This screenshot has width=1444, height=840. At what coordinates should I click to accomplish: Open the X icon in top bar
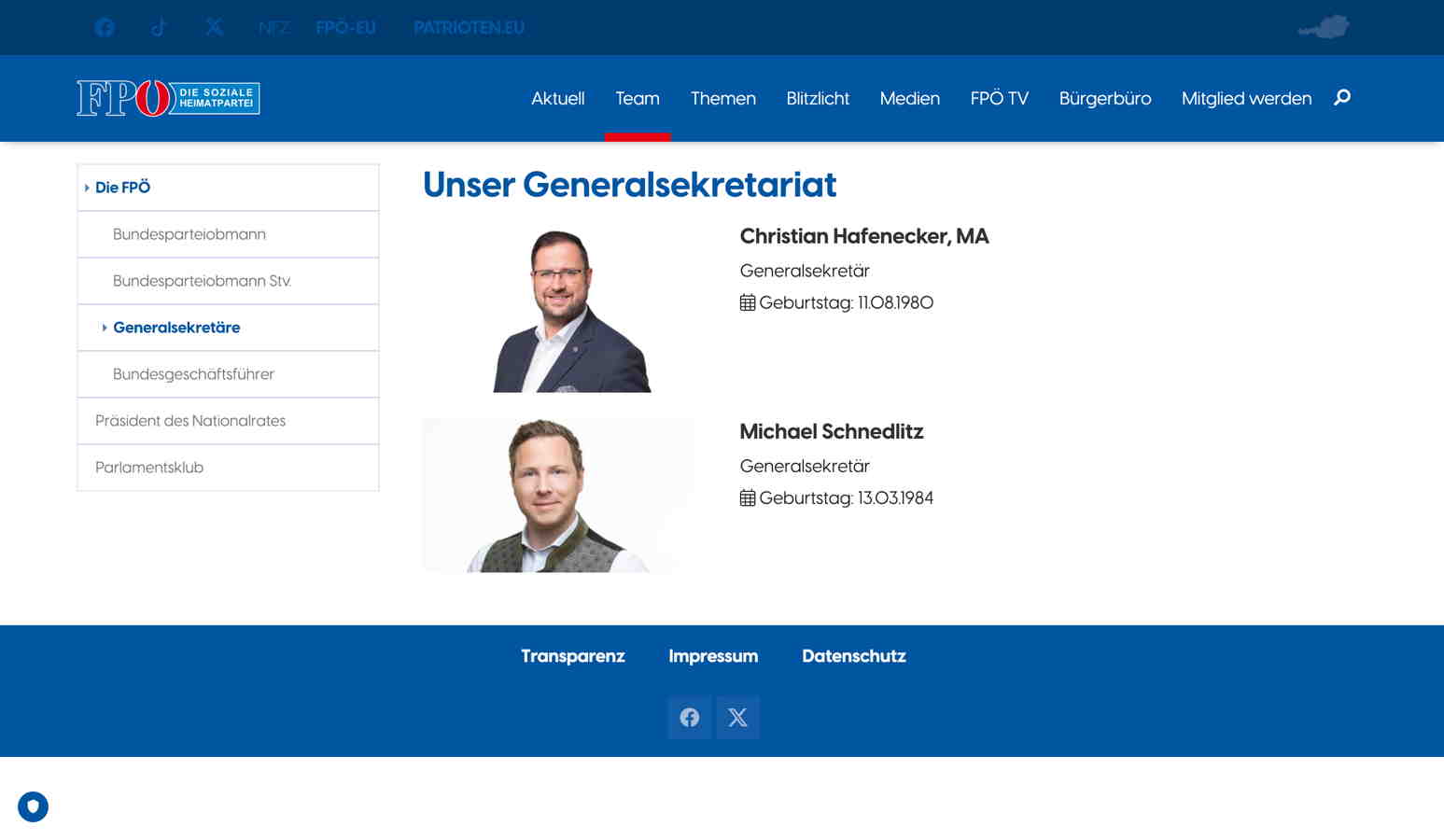click(x=214, y=27)
